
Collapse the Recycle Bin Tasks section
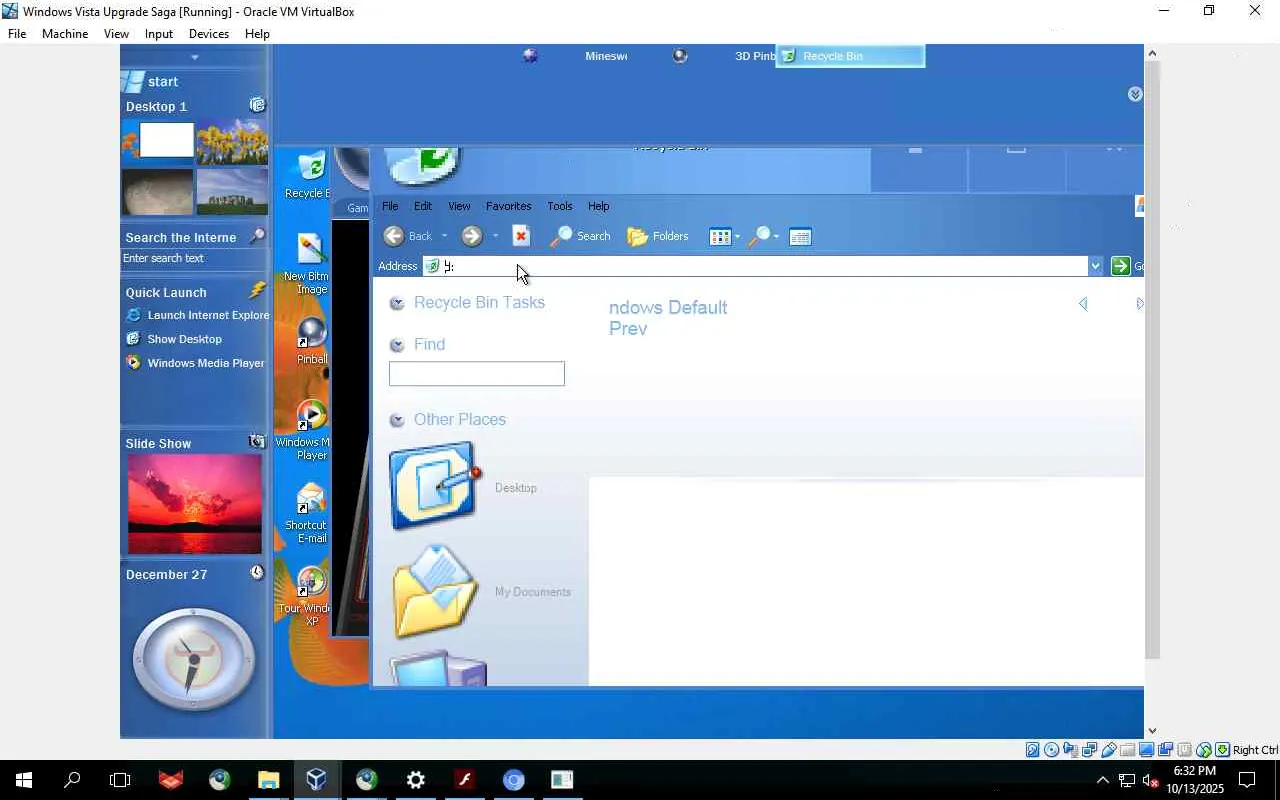[397, 303]
